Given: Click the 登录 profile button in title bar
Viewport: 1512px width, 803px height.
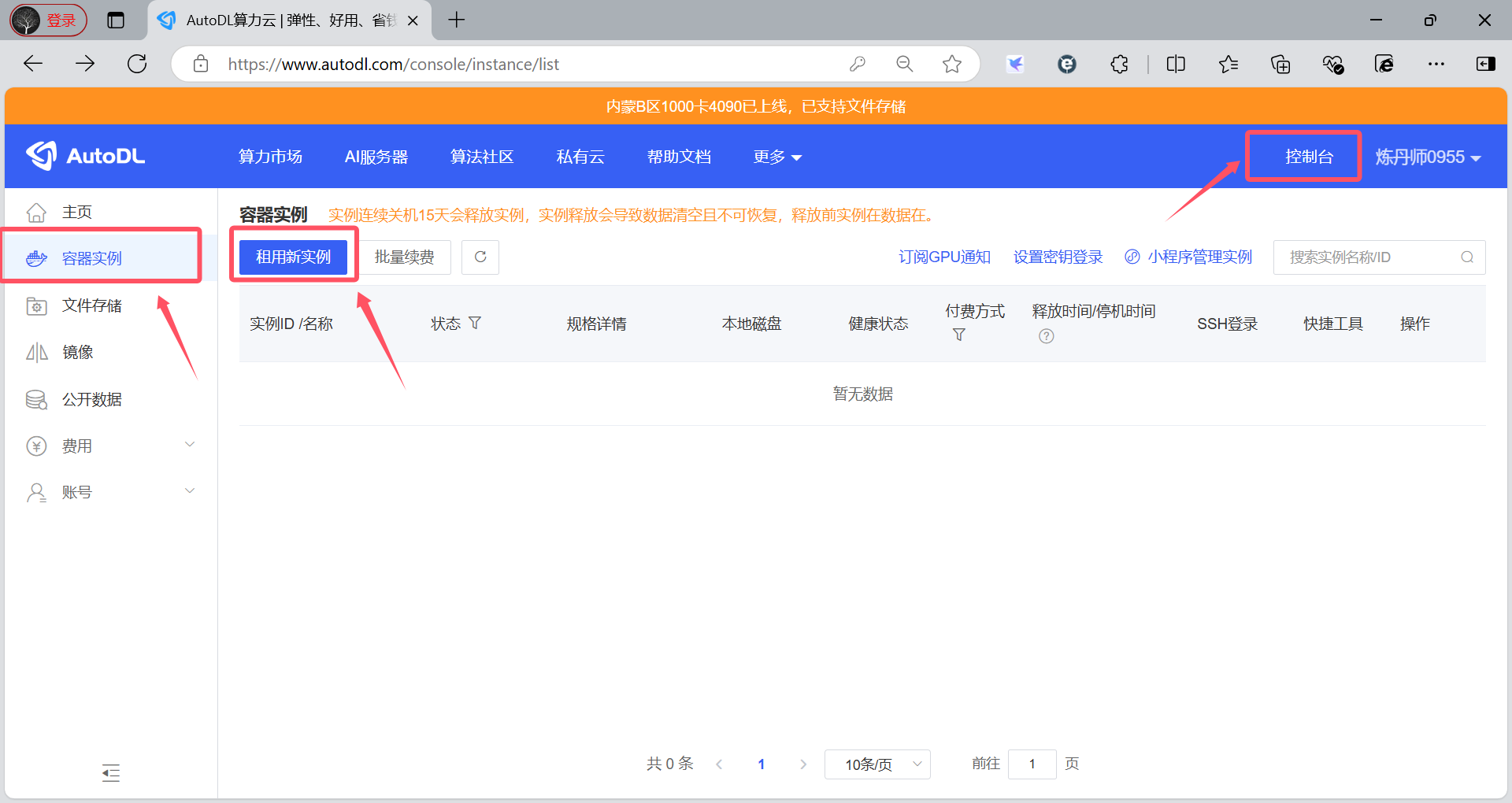Looking at the screenshot, I should 48,20.
